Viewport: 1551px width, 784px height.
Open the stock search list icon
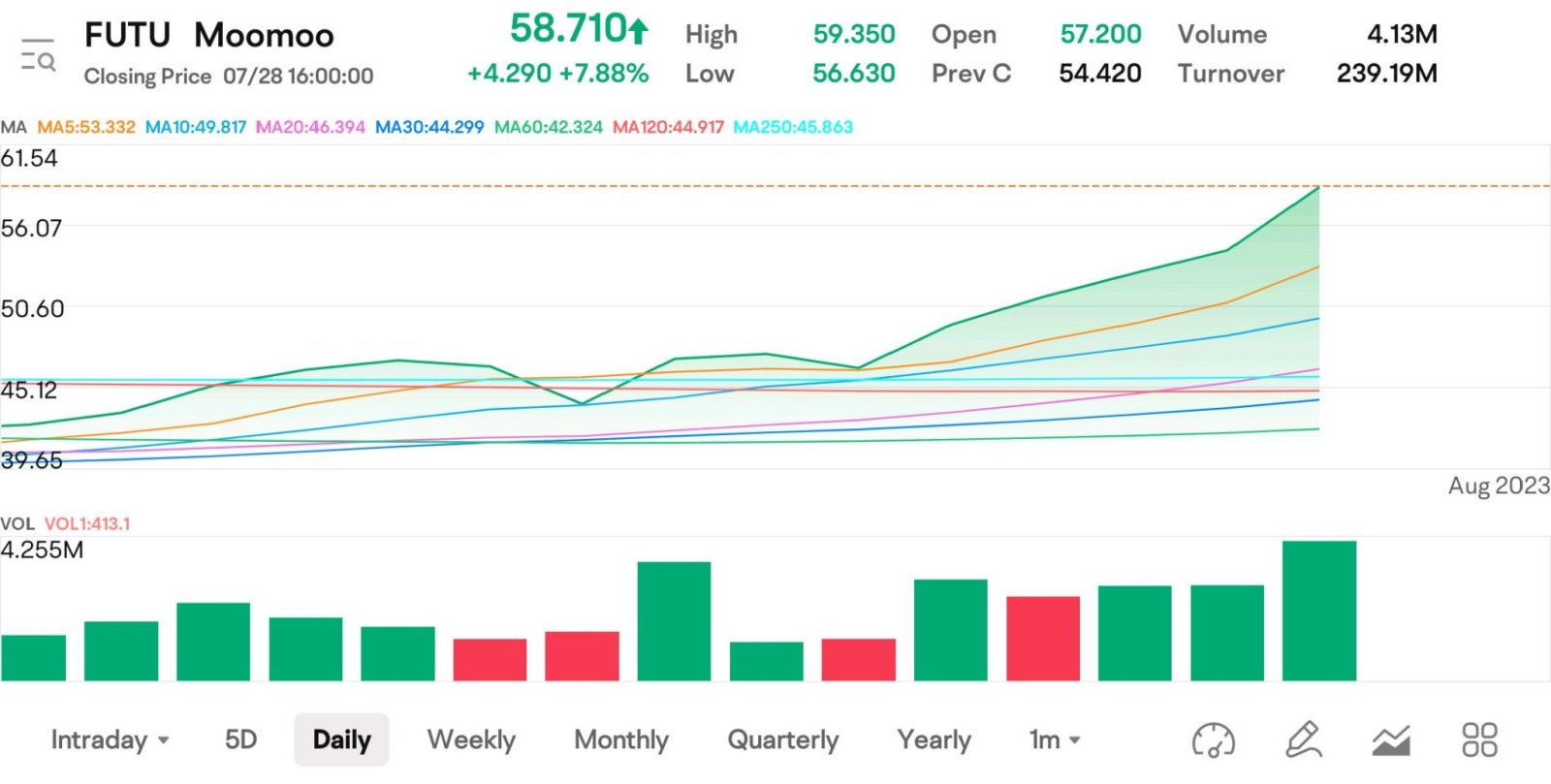click(x=38, y=55)
